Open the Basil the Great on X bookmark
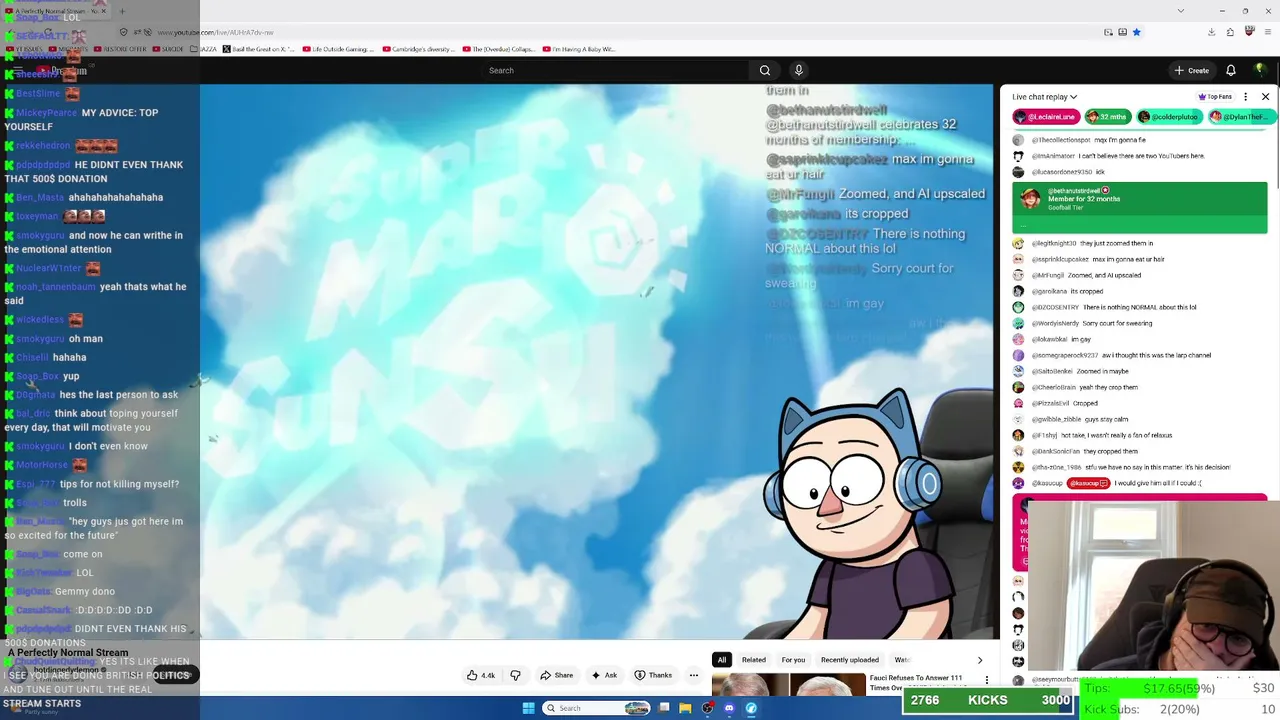Screen dimensions: 1280x720 pyautogui.click(x=258, y=49)
